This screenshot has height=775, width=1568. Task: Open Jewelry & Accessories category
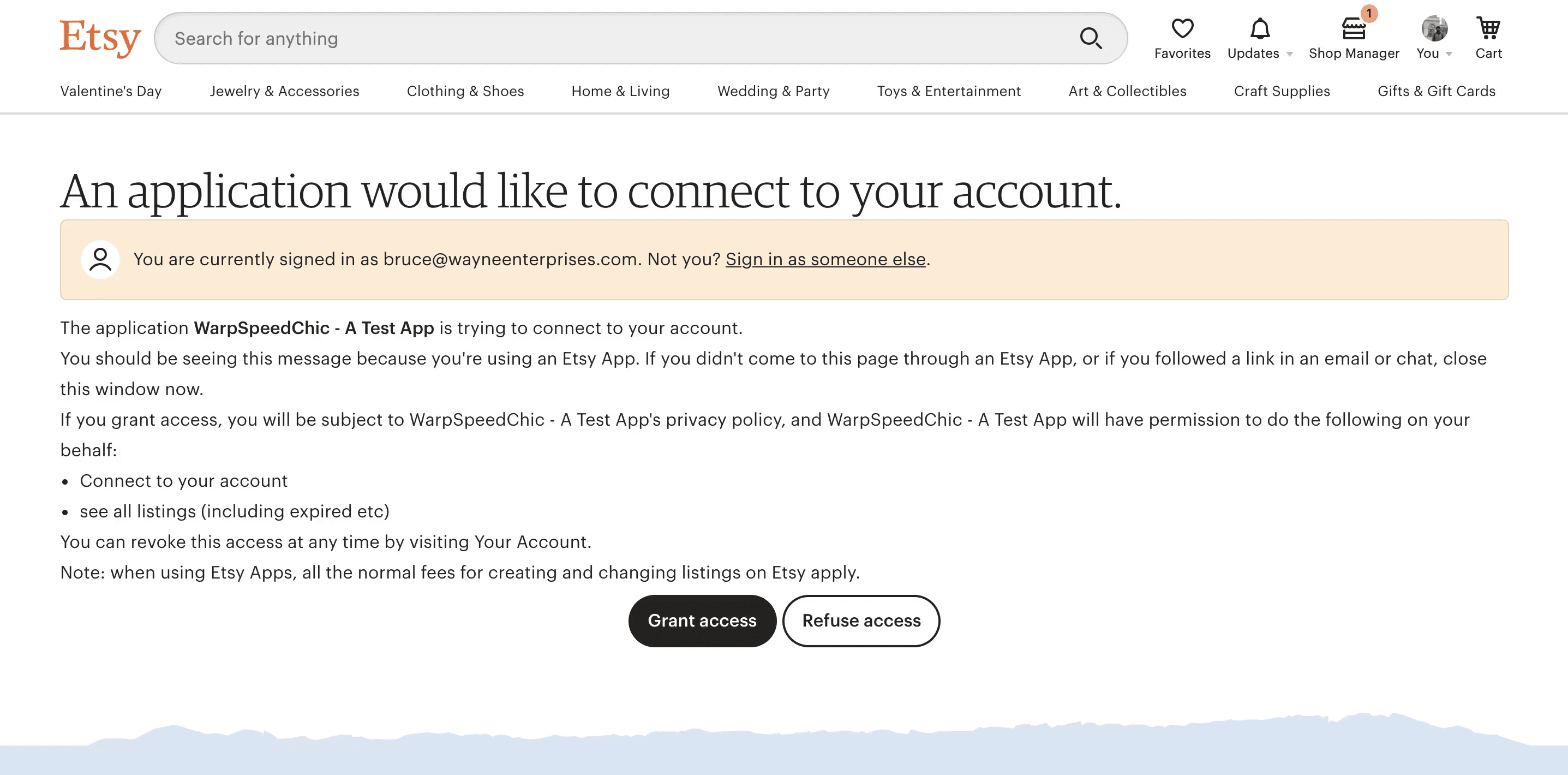(x=284, y=91)
